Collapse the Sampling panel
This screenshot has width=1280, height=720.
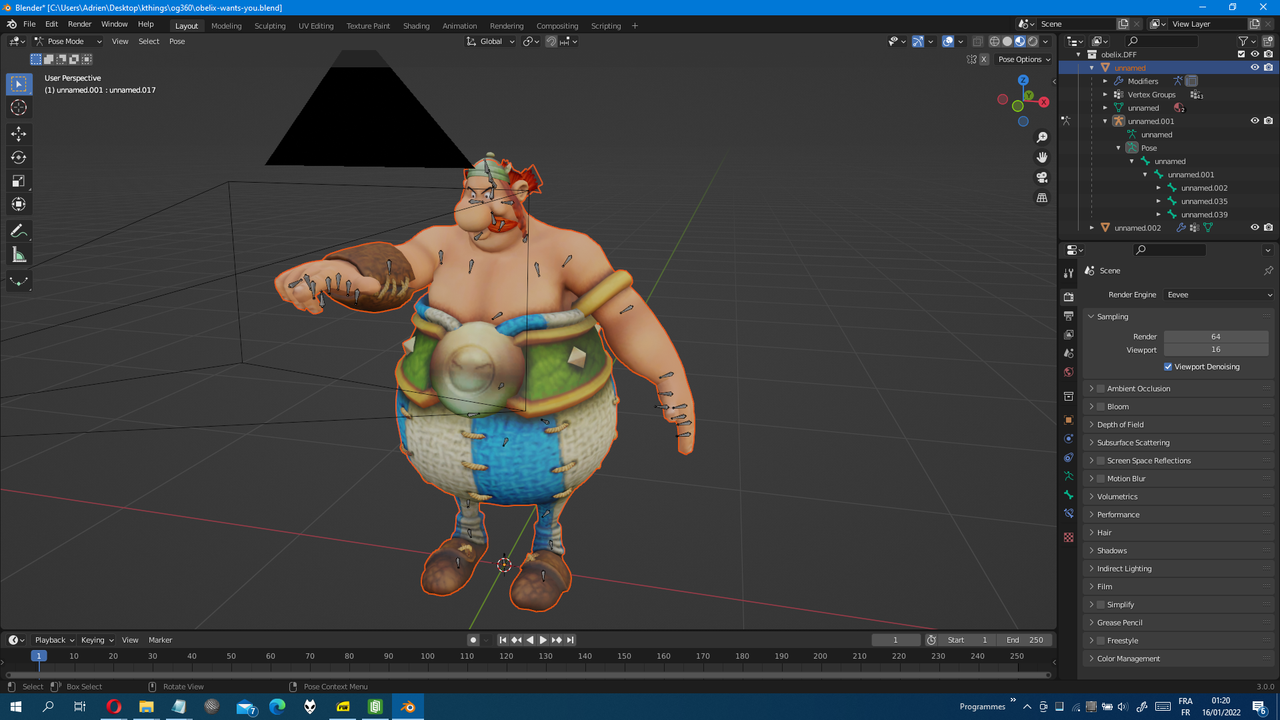(x=1111, y=317)
